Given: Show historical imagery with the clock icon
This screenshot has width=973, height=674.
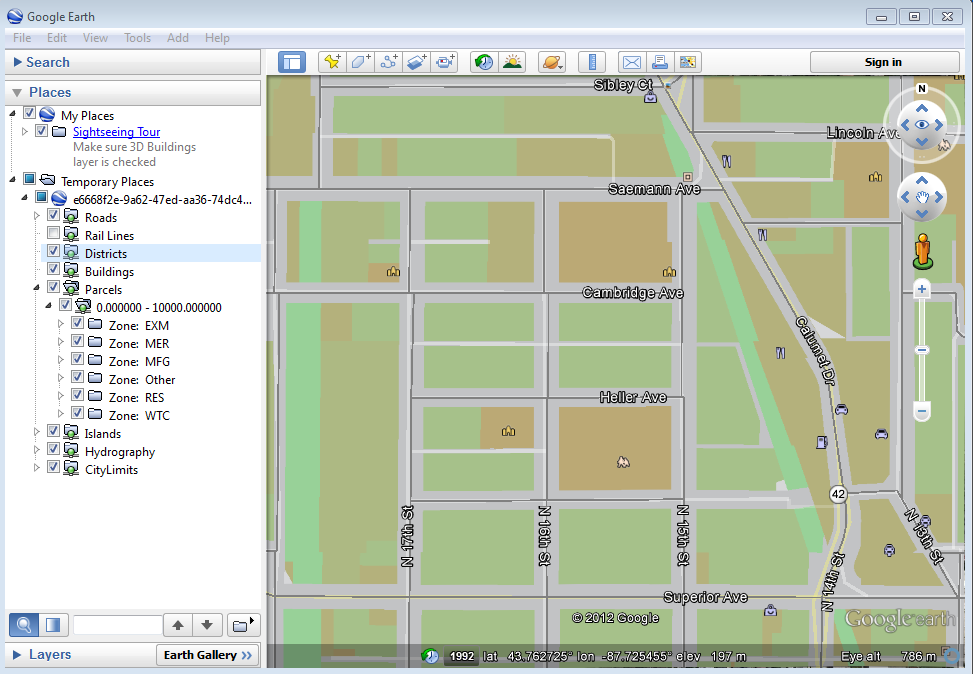Looking at the screenshot, I should click(x=483, y=61).
